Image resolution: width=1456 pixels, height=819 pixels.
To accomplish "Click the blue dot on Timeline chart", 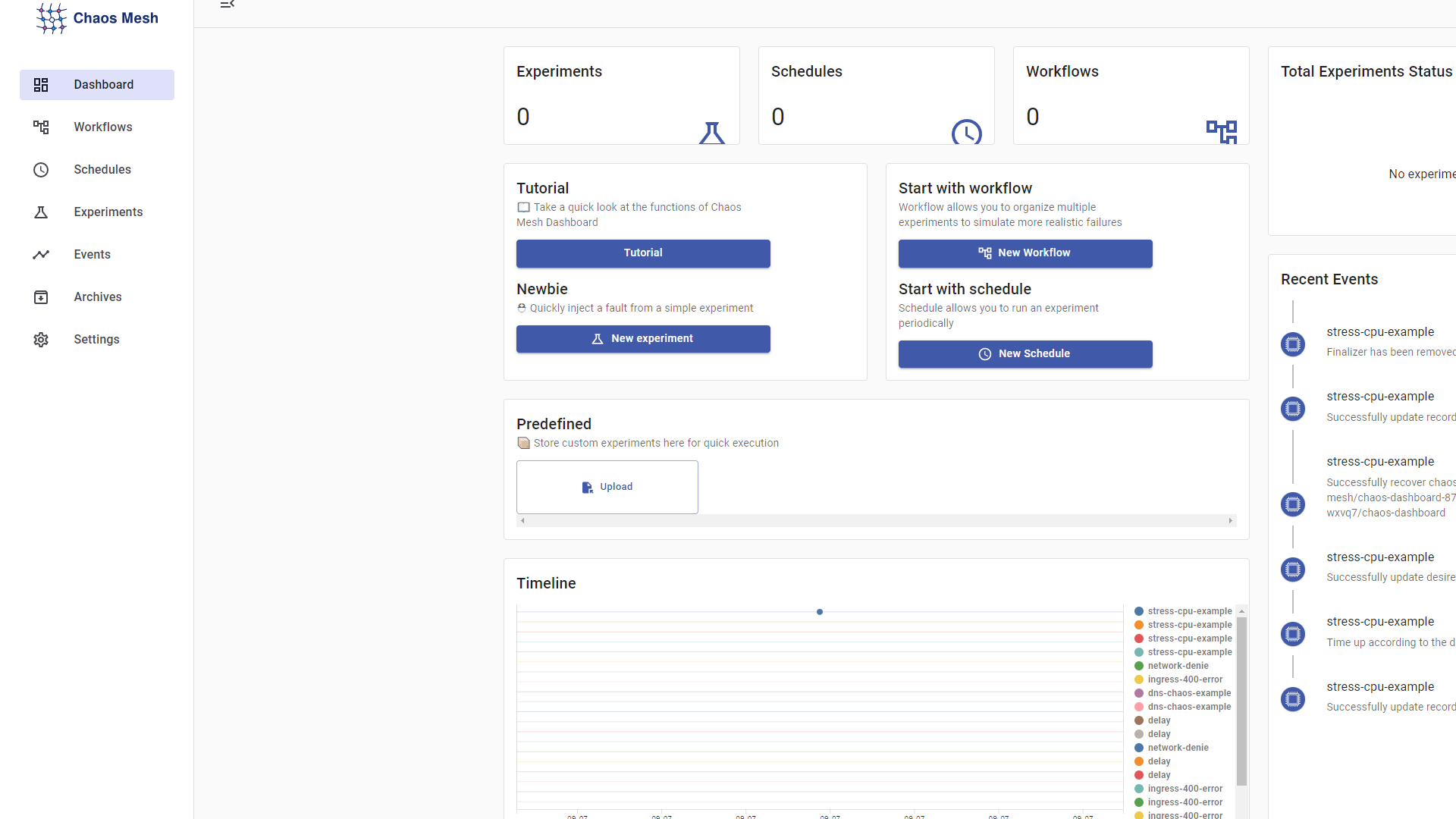I will (x=819, y=612).
